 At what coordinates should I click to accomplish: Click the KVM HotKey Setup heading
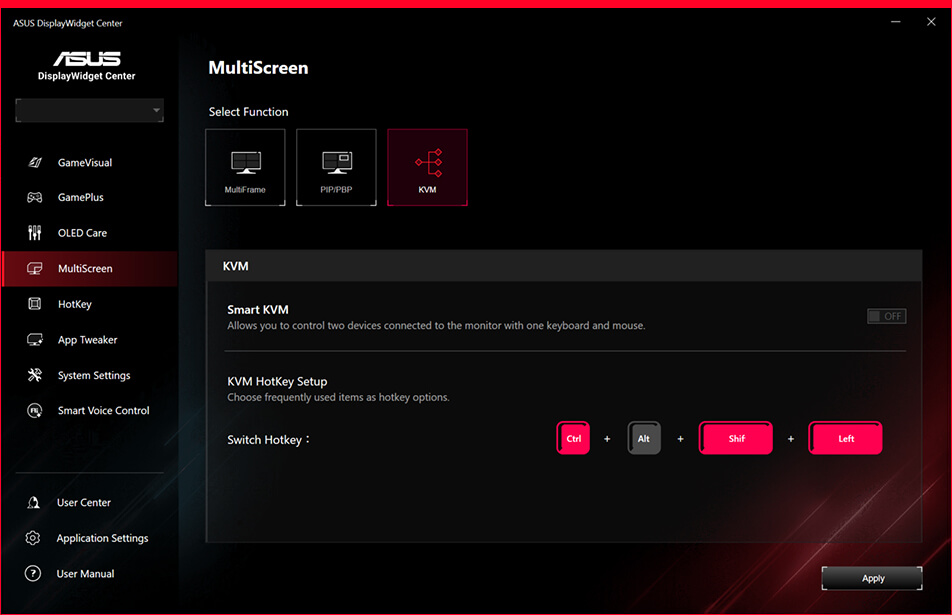click(277, 381)
